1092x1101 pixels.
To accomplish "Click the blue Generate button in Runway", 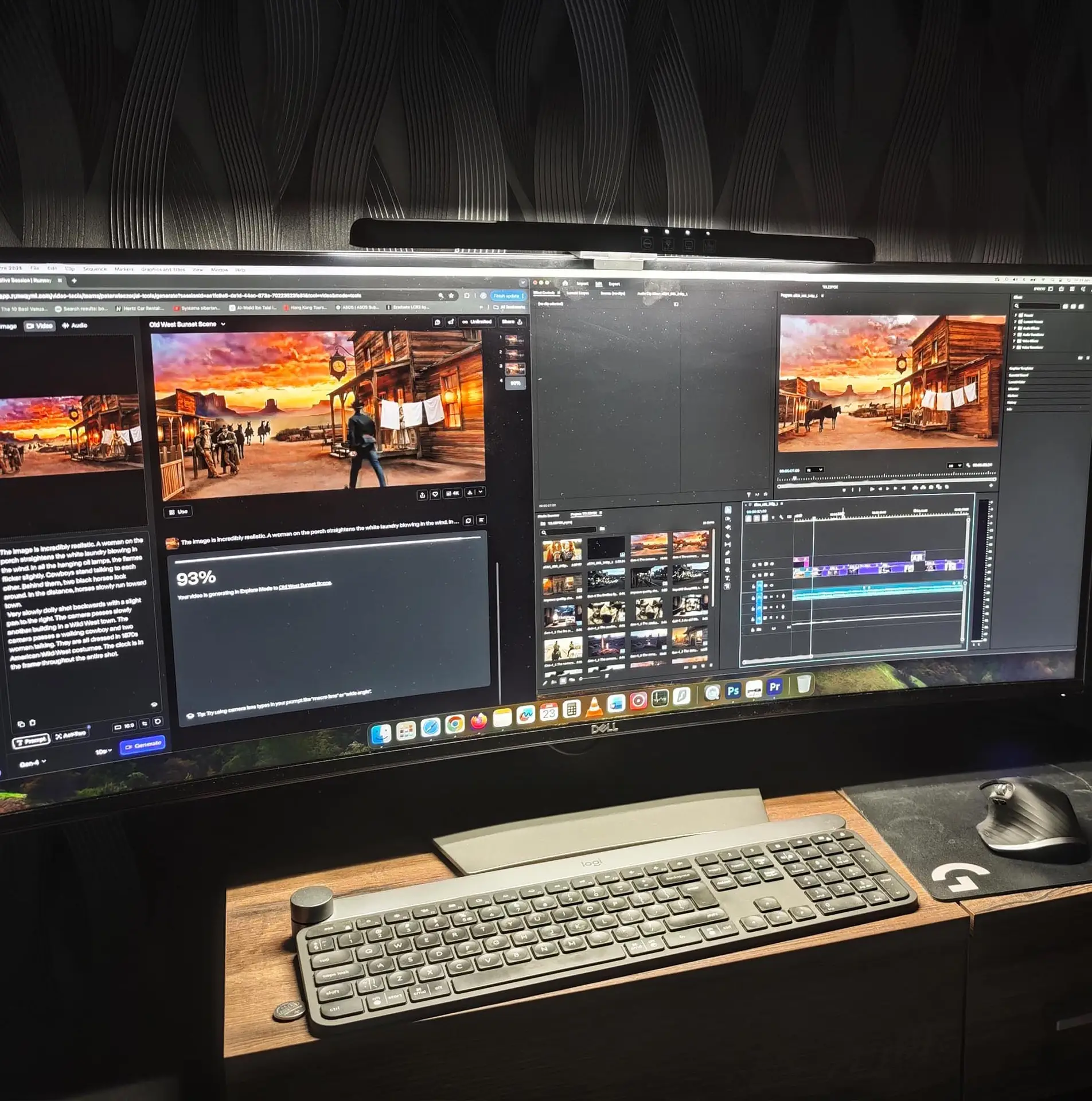I will click(x=142, y=745).
